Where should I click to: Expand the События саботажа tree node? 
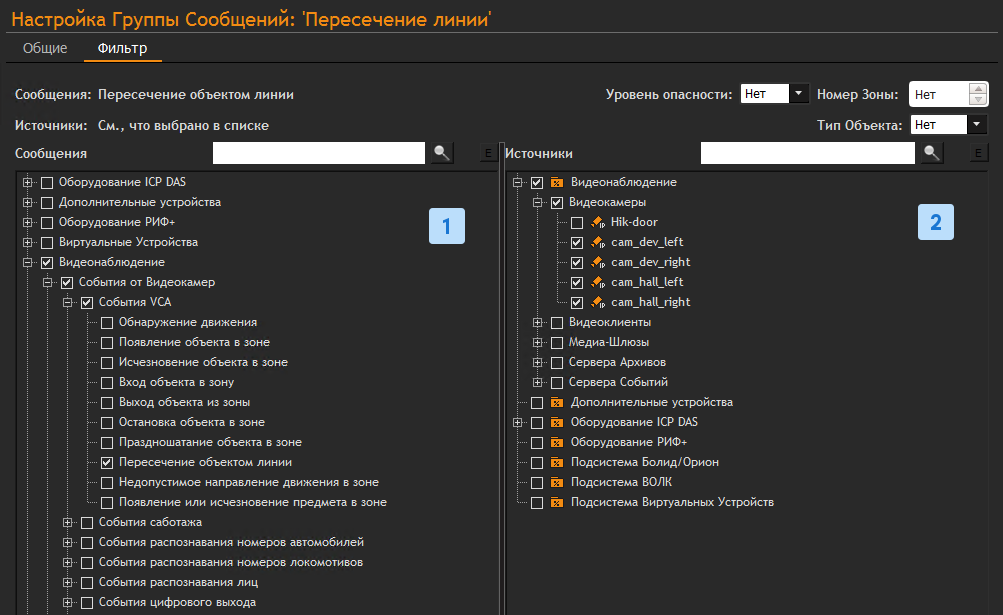pos(68,522)
